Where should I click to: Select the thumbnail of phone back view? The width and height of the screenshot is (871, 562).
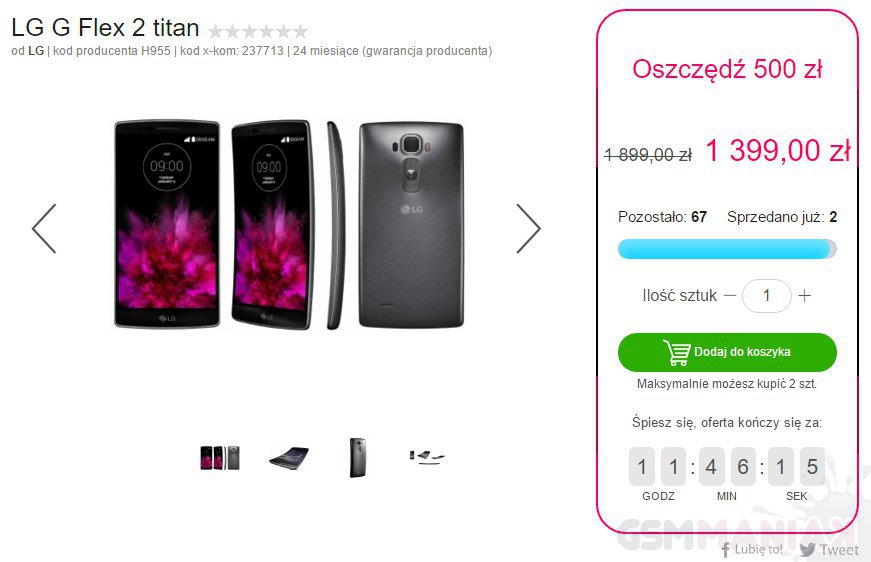(x=358, y=458)
